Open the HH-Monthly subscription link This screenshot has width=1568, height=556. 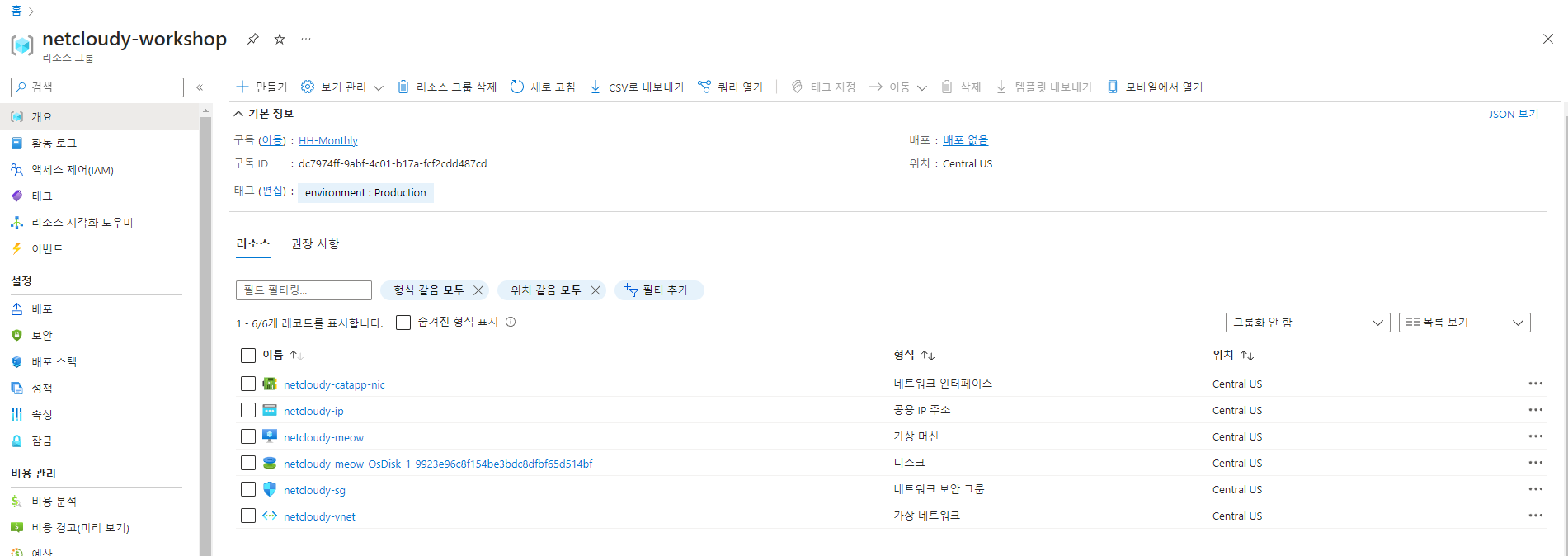click(x=328, y=141)
